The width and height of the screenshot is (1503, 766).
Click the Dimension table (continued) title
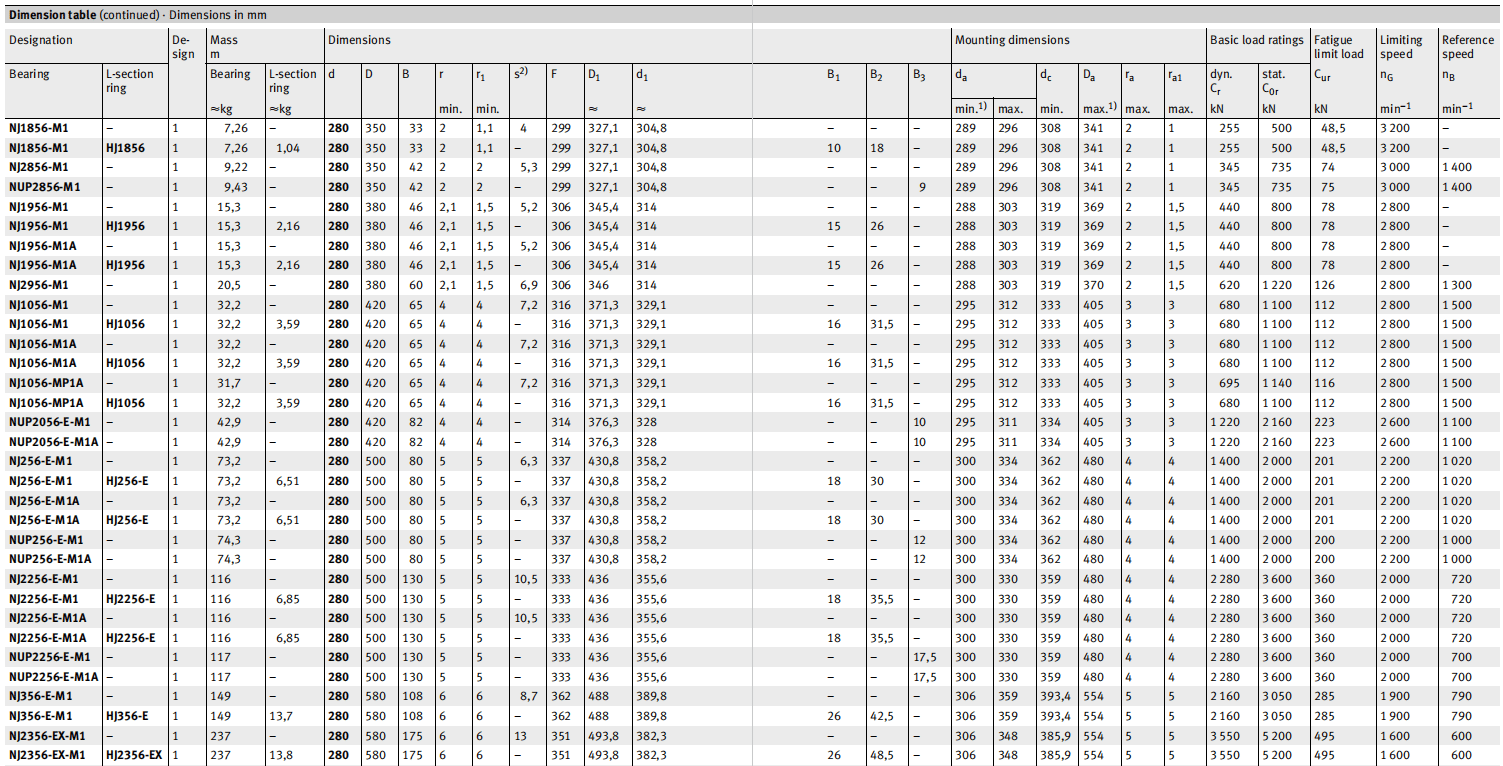click(x=138, y=15)
